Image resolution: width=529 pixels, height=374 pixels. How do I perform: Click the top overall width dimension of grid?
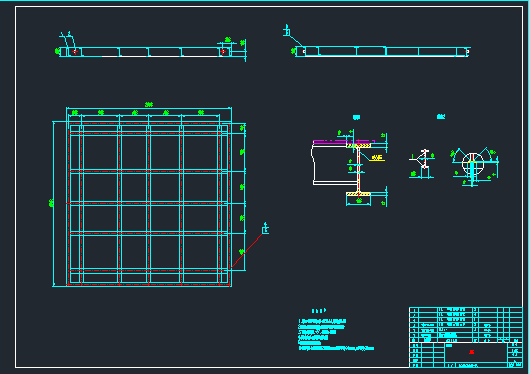tap(149, 106)
